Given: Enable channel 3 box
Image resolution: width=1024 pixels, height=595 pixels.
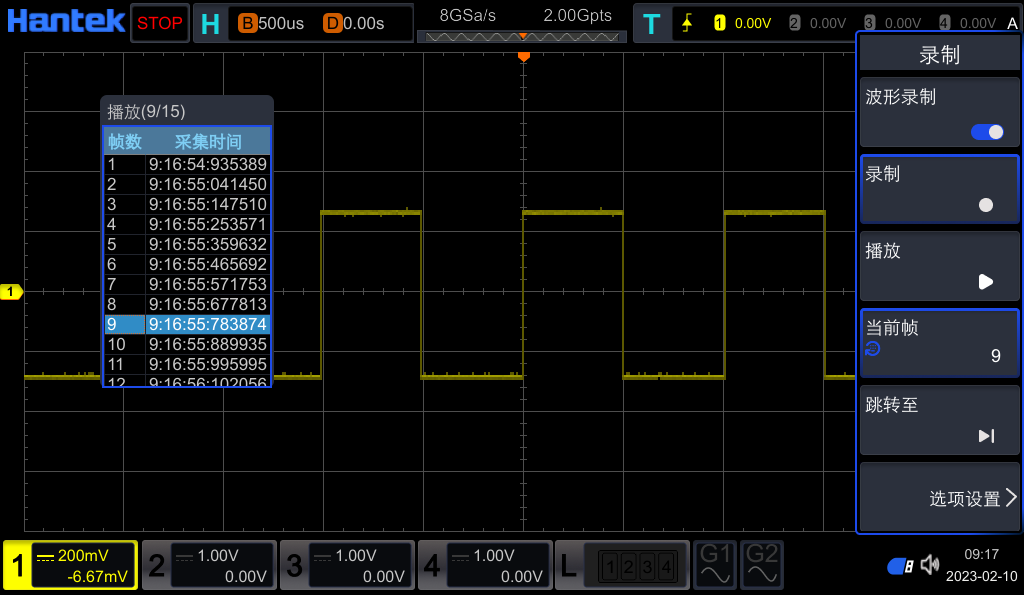Looking at the screenshot, I should (347, 566).
